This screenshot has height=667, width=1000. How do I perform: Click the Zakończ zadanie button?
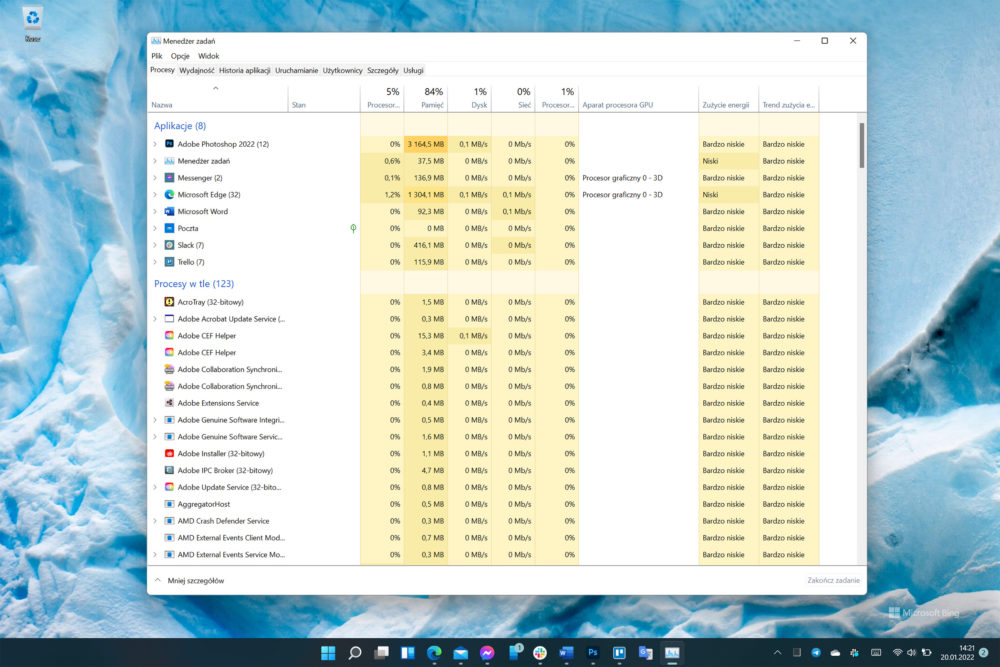[x=833, y=580]
